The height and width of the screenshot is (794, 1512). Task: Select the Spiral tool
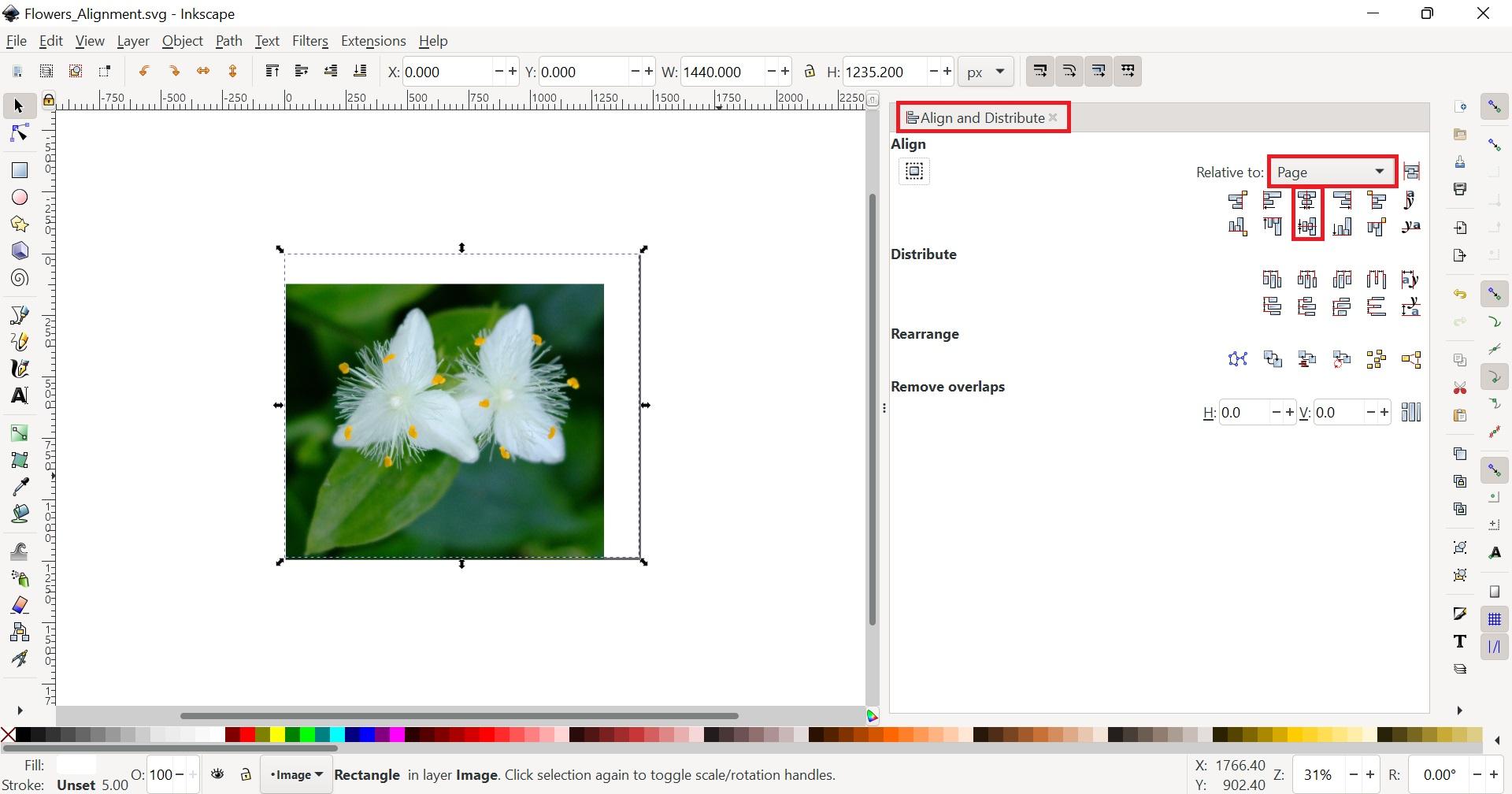point(20,277)
